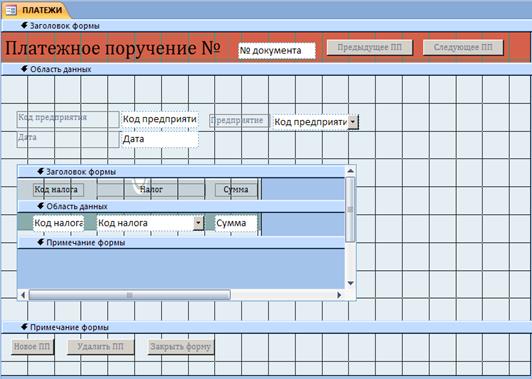The height and width of the screenshot is (379, 532).
Task: Select the ПЛАТЕЖИ form tab
Action: (x=36, y=10)
